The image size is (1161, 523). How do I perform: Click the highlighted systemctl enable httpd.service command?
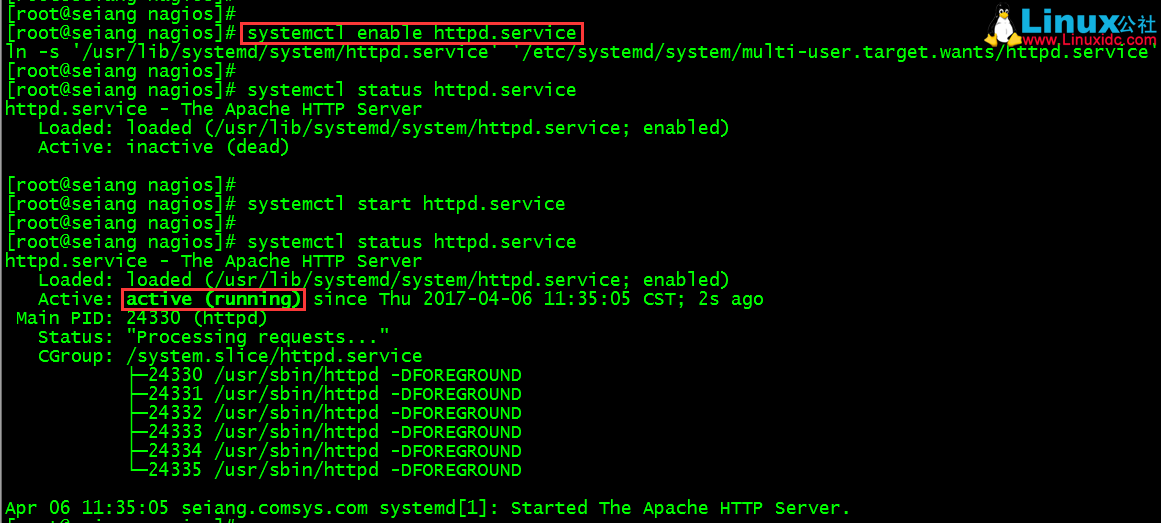click(x=411, y=33)
